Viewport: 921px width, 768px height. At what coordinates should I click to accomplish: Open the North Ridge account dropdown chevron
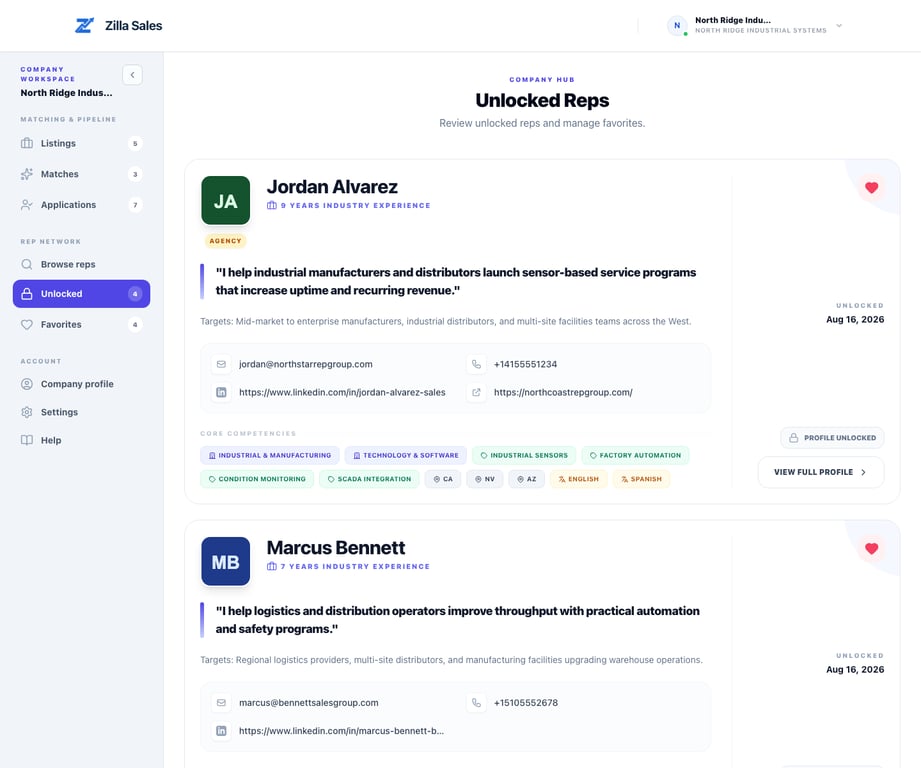point(839,26)
